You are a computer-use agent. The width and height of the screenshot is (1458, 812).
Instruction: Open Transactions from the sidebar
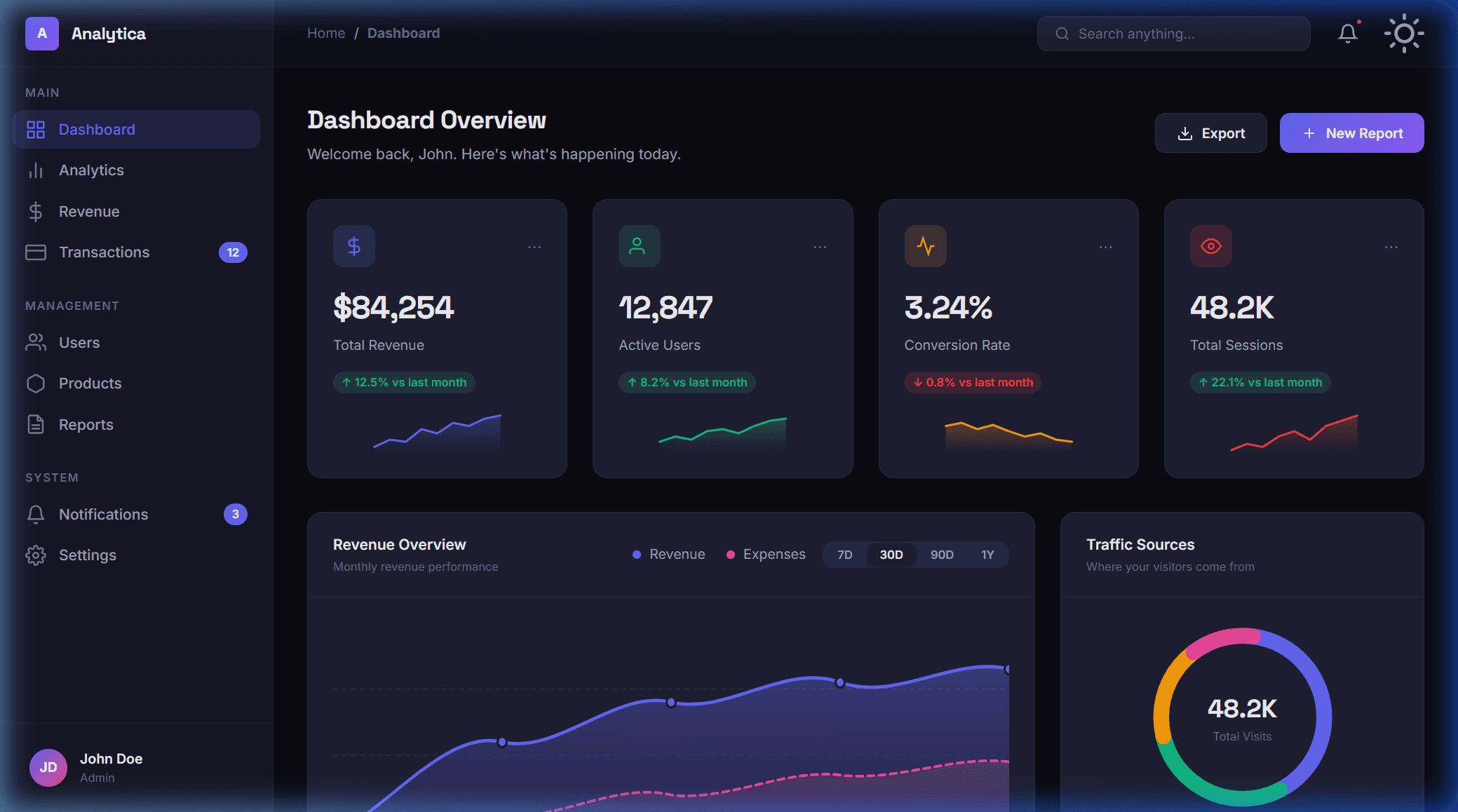tap(104, 252)
